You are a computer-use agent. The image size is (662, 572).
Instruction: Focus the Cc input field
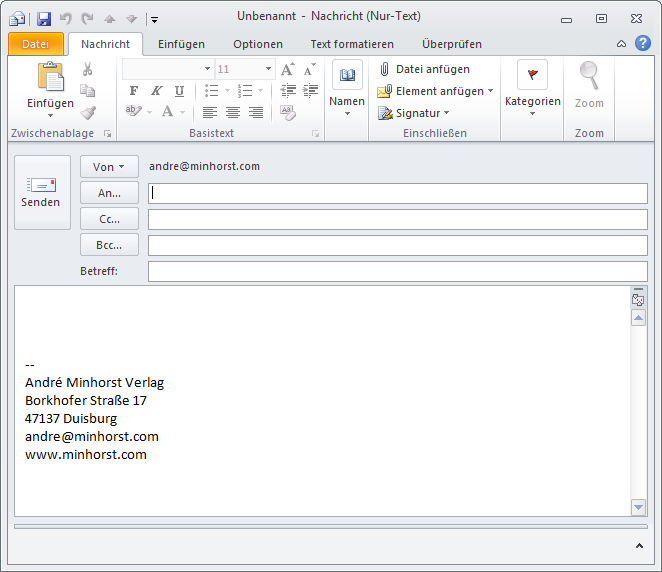(398, 220)
